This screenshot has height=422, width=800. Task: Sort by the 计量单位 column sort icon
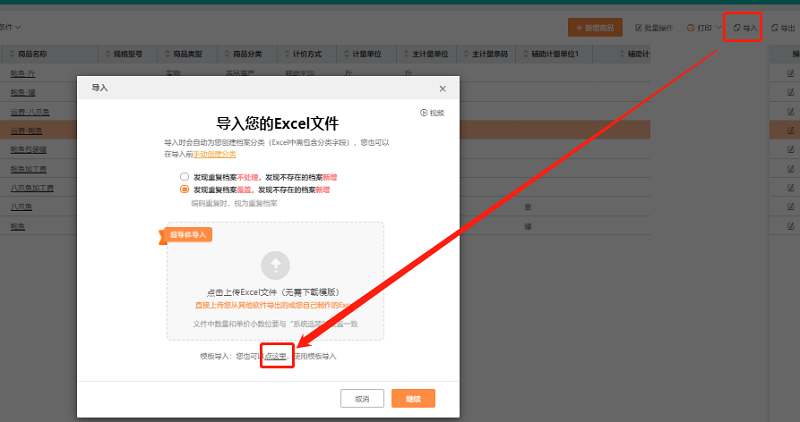coord(346,54)
